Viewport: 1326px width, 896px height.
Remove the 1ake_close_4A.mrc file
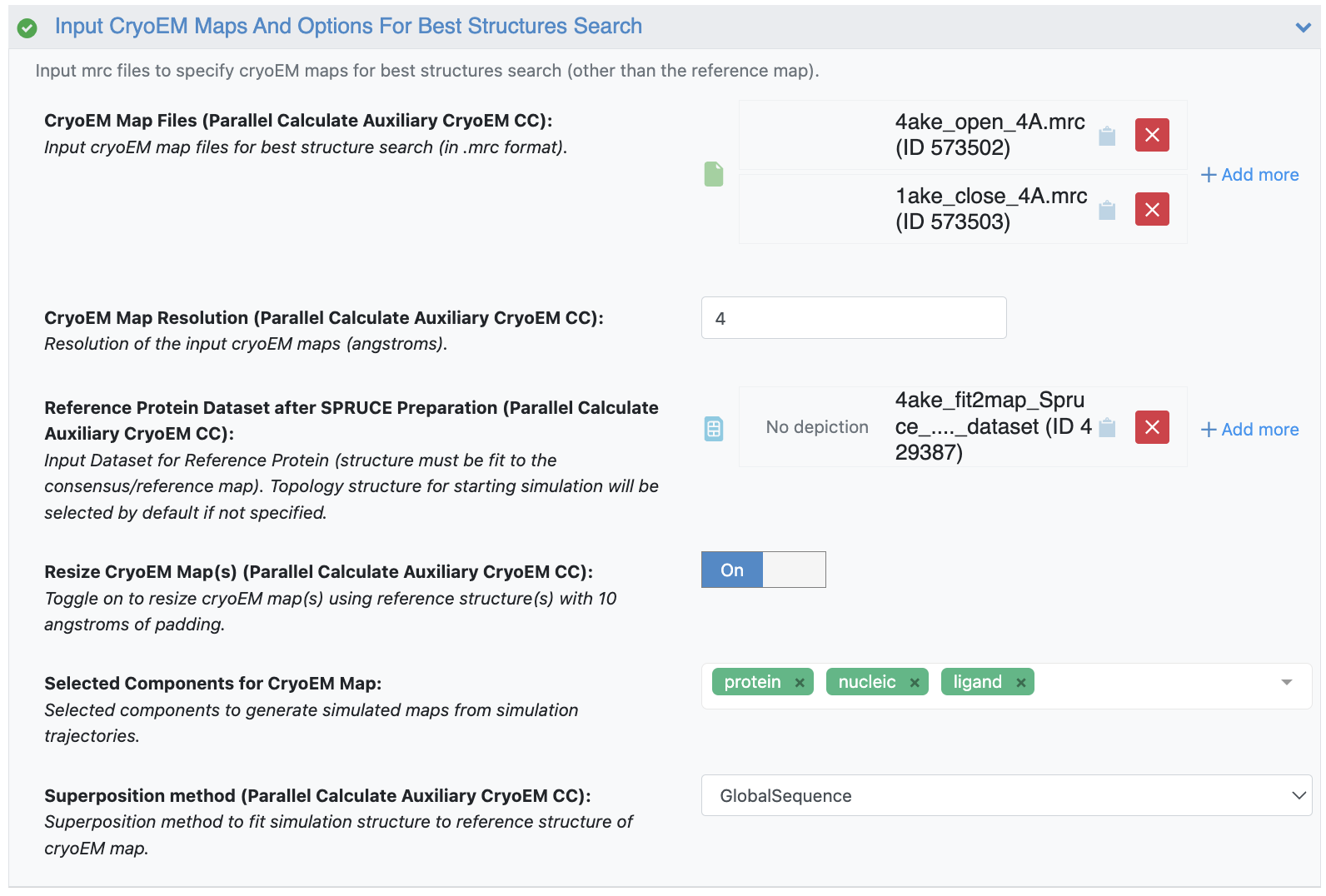(x=1152, y=209)
